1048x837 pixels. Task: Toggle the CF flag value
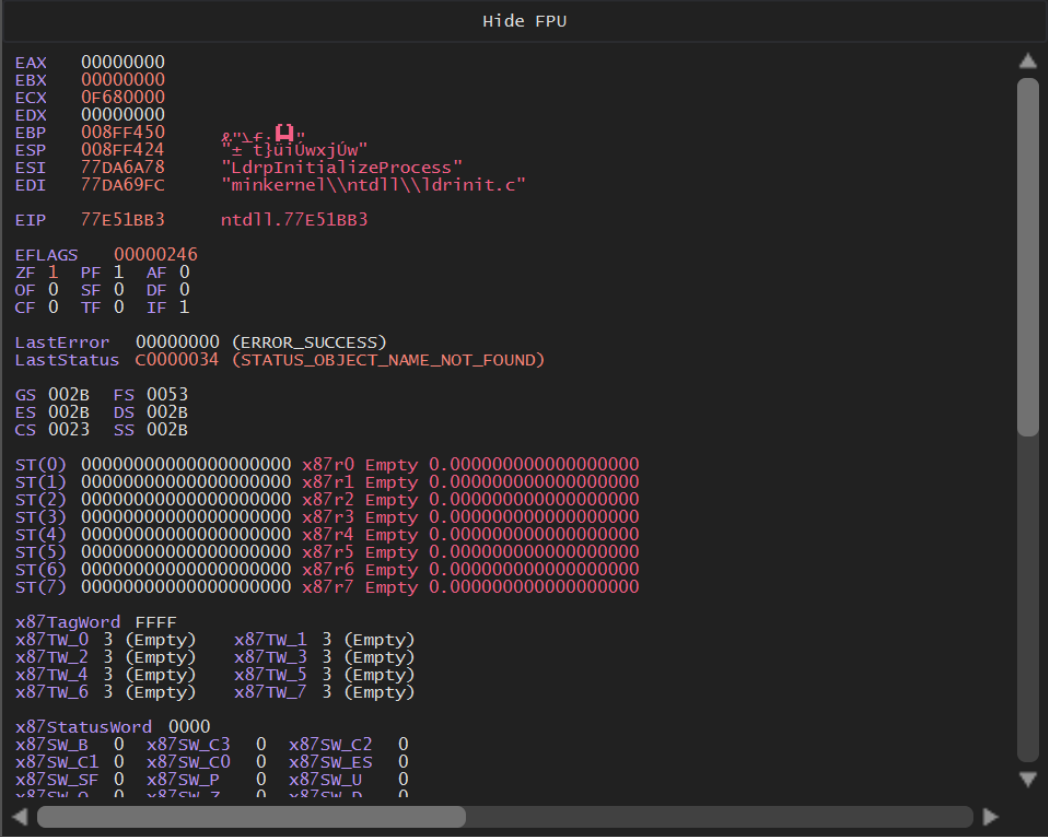53,307
